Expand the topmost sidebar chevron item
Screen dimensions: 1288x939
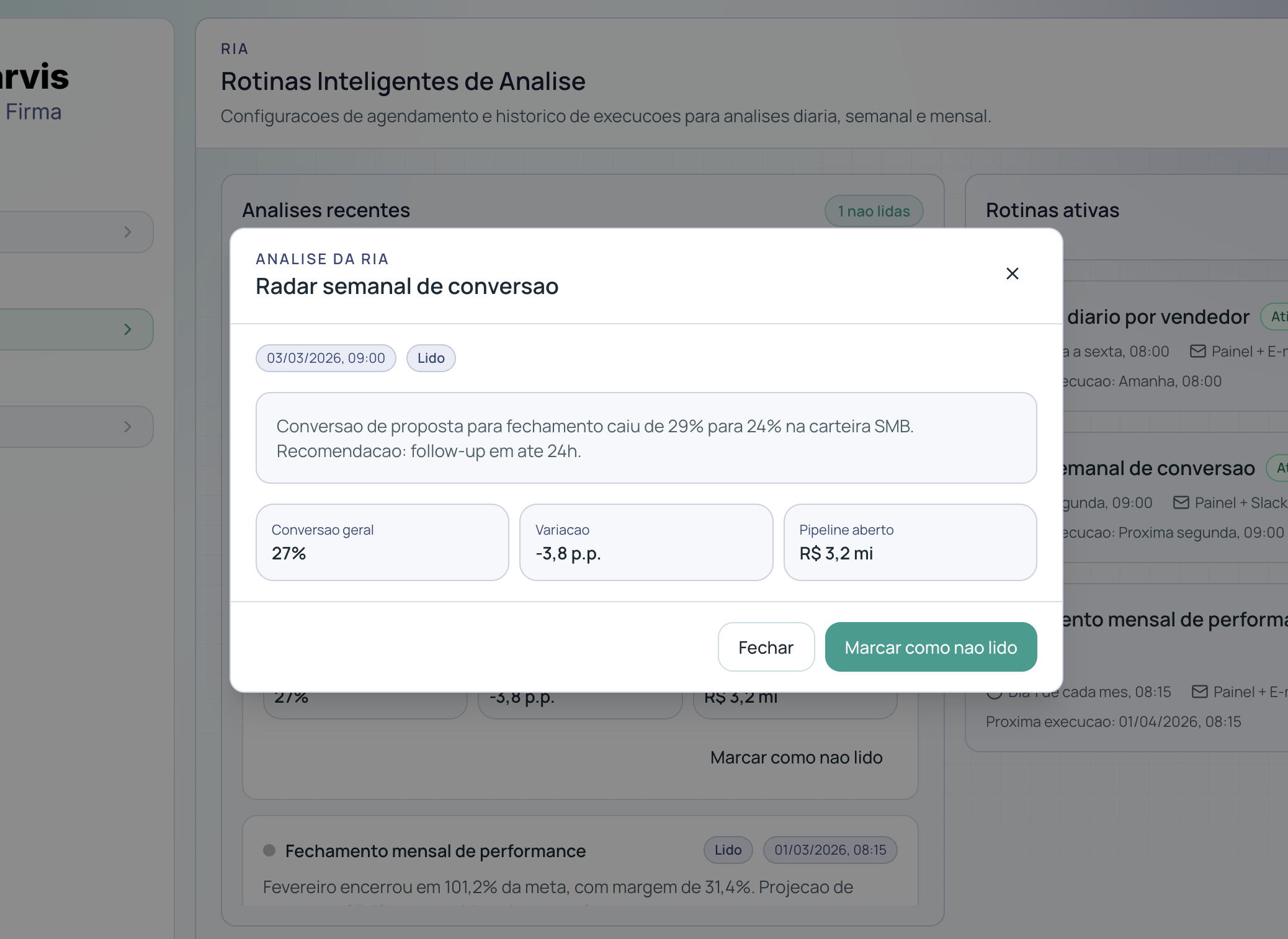pos(127,232)
